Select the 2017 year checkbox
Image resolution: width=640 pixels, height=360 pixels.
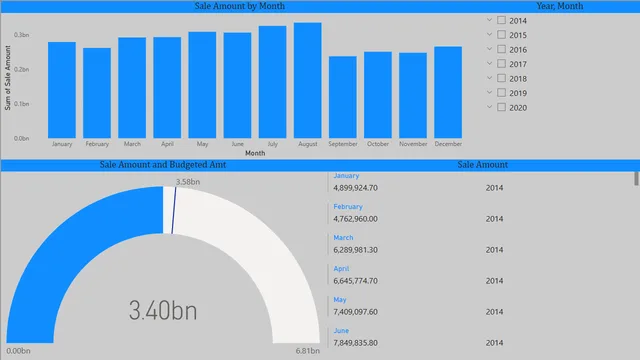point(502,64)
